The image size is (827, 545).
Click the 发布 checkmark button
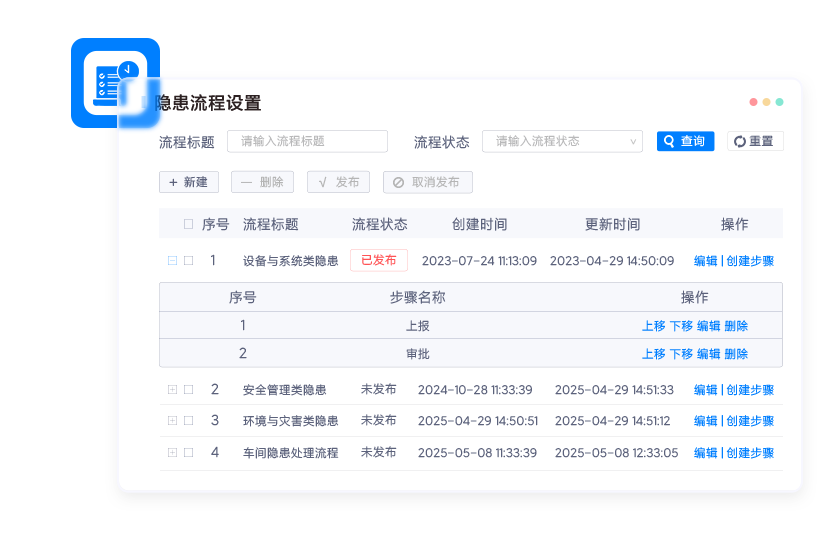(338, 182)
